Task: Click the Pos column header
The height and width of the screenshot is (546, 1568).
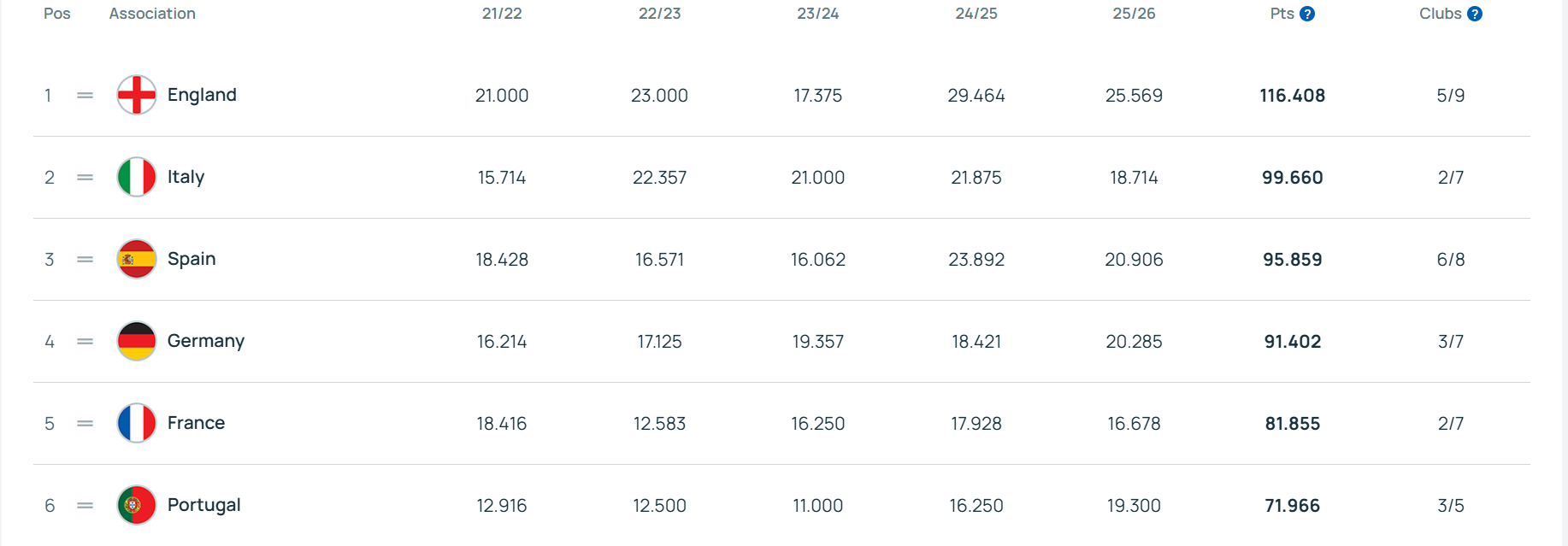Action: tap(57, 14)
